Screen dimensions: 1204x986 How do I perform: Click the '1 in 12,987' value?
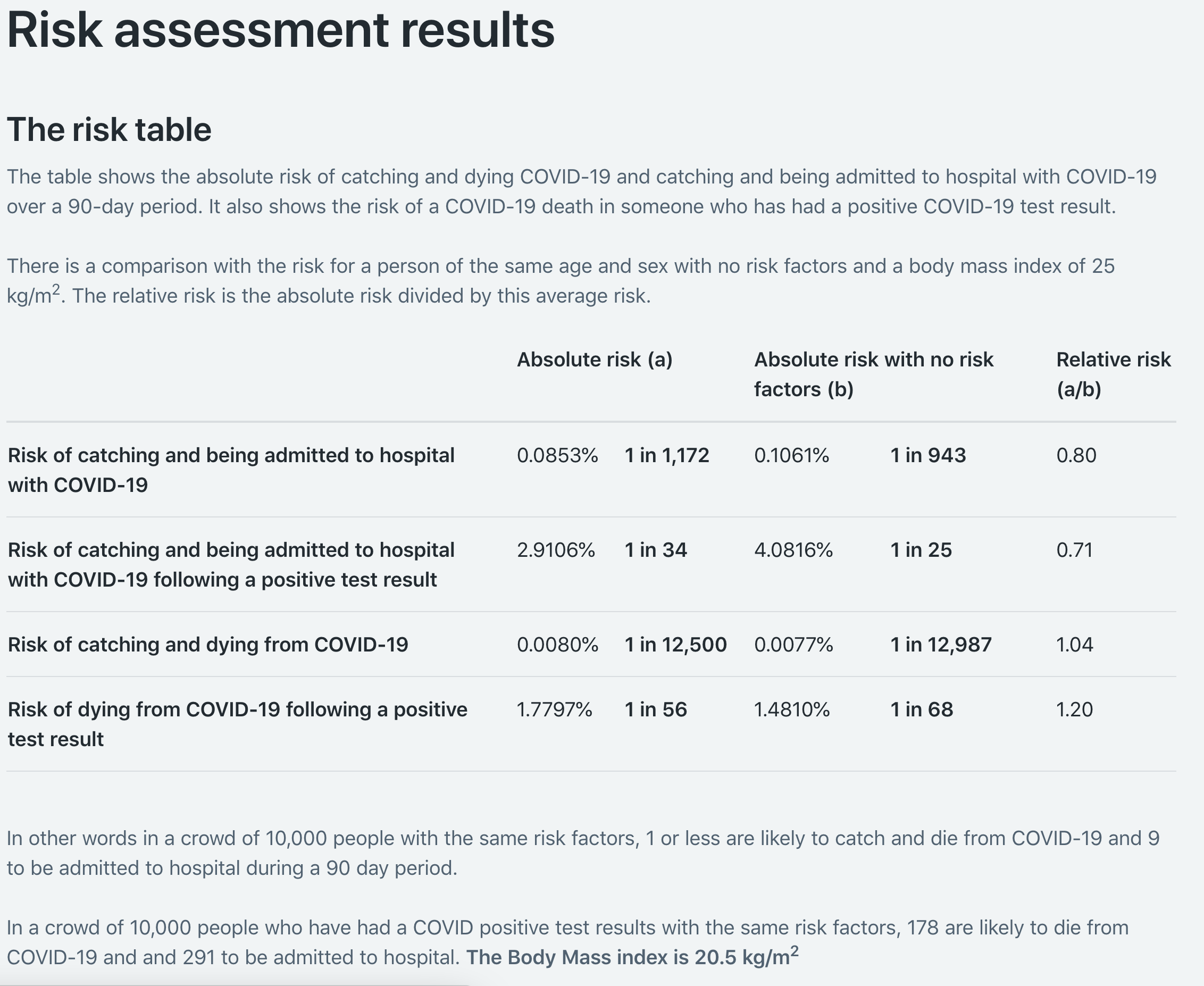[x=940, y=645]
